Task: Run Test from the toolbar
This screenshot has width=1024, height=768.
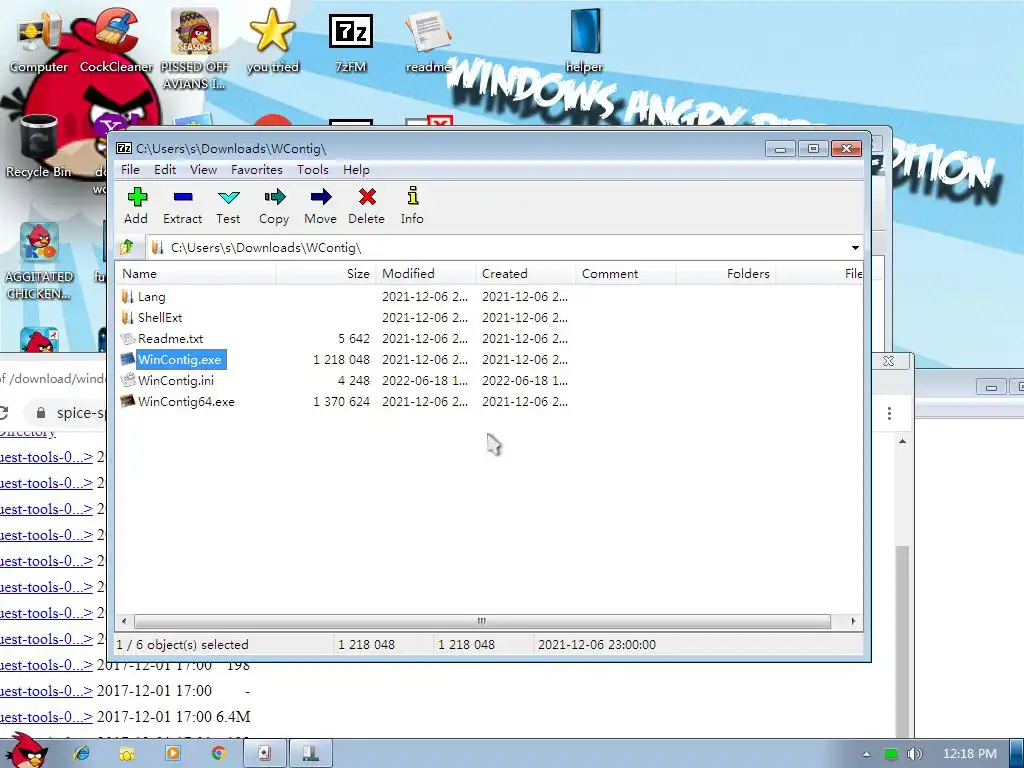Action: (229, 197)
